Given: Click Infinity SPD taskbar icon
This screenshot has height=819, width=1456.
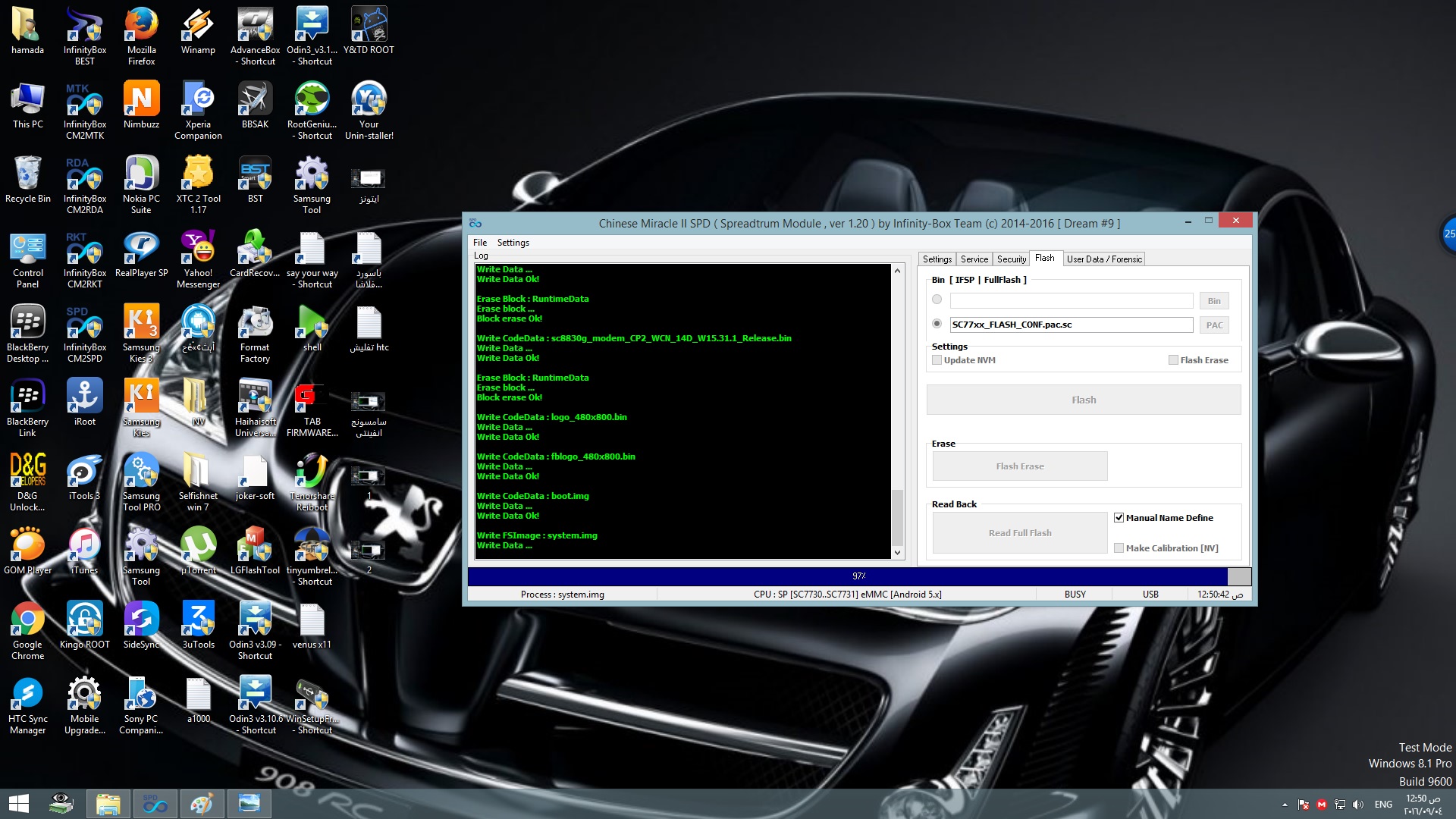Looking at the screenshot, I should pos(155,804).
